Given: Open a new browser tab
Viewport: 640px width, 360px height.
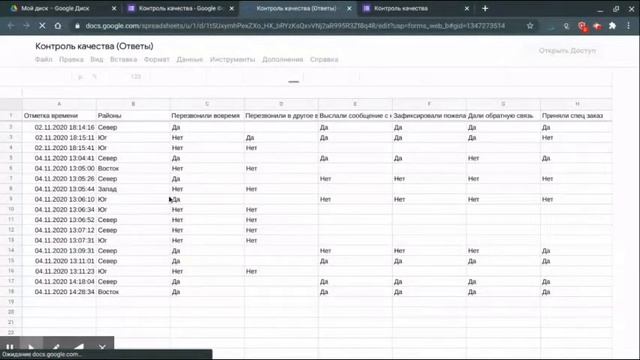Looking at the screenshot, I should tap(485, 8).
